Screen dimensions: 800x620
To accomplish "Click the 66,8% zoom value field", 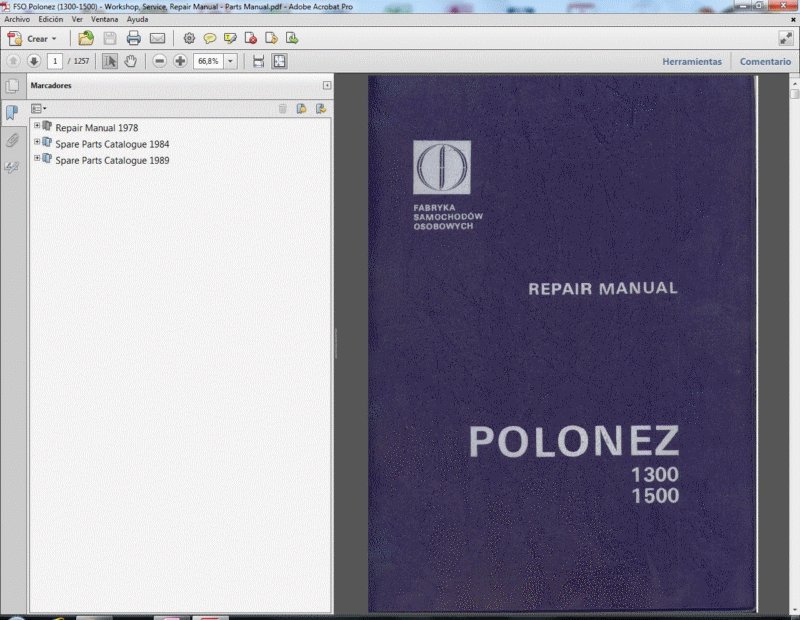I will click(208, 61).
